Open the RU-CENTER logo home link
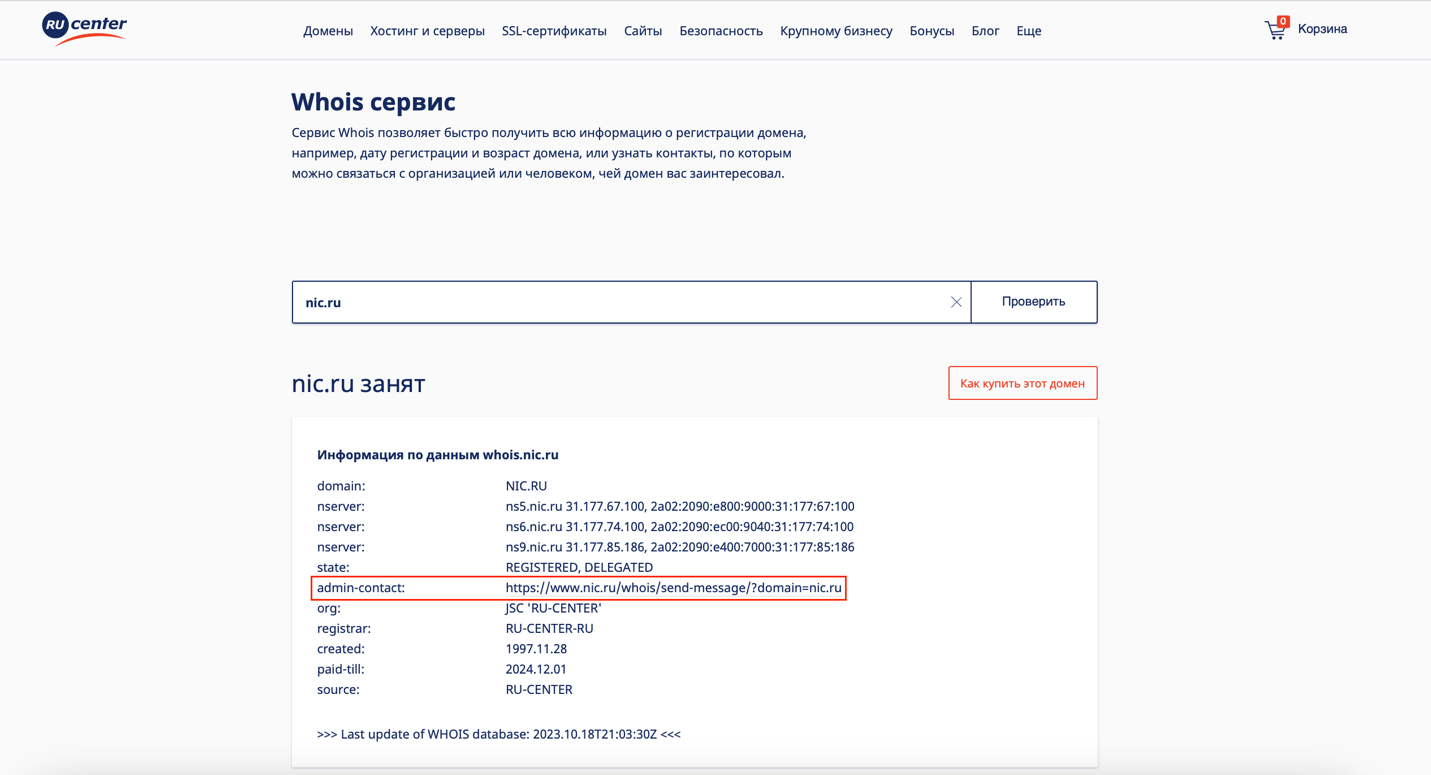Viewport: 1431px width, 775px height. click(x=84, y=28)
